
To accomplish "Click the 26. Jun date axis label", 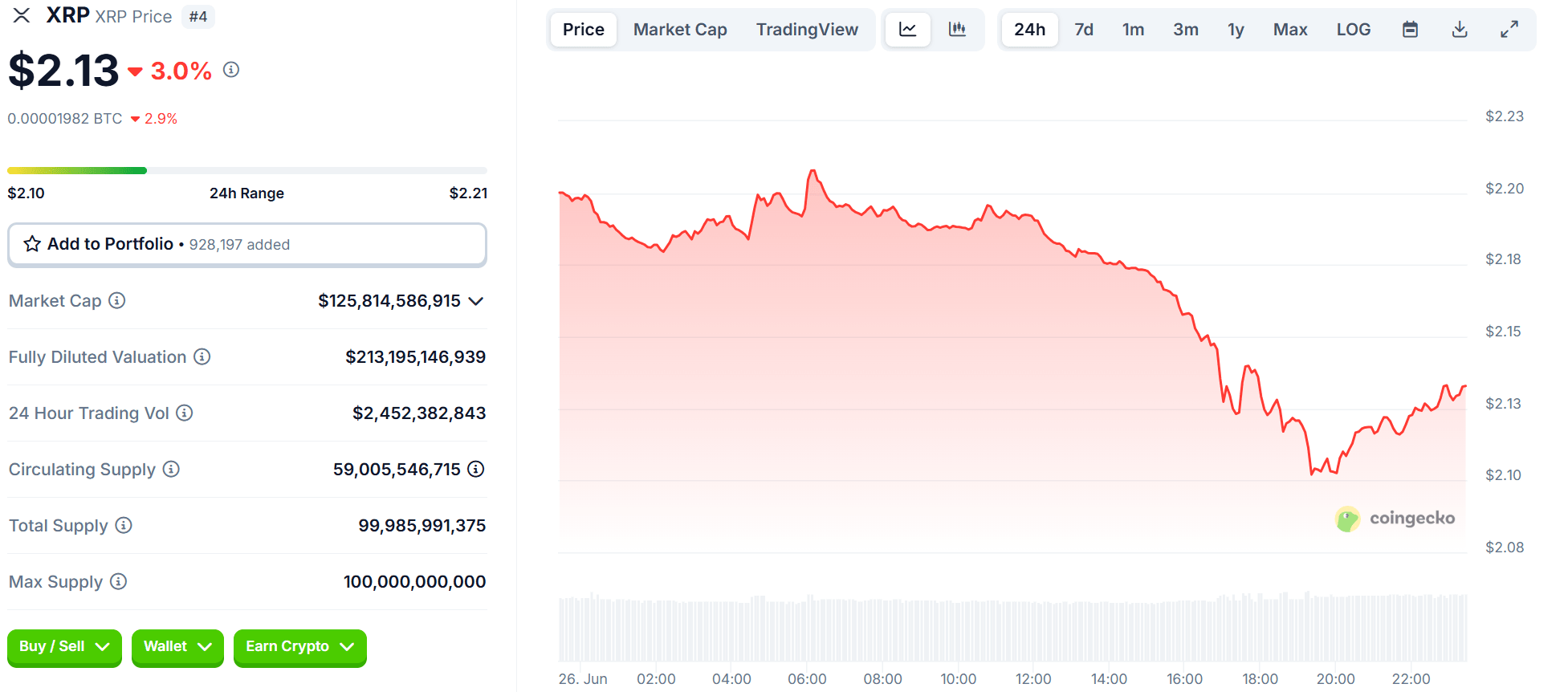I will tap(583, 679).
